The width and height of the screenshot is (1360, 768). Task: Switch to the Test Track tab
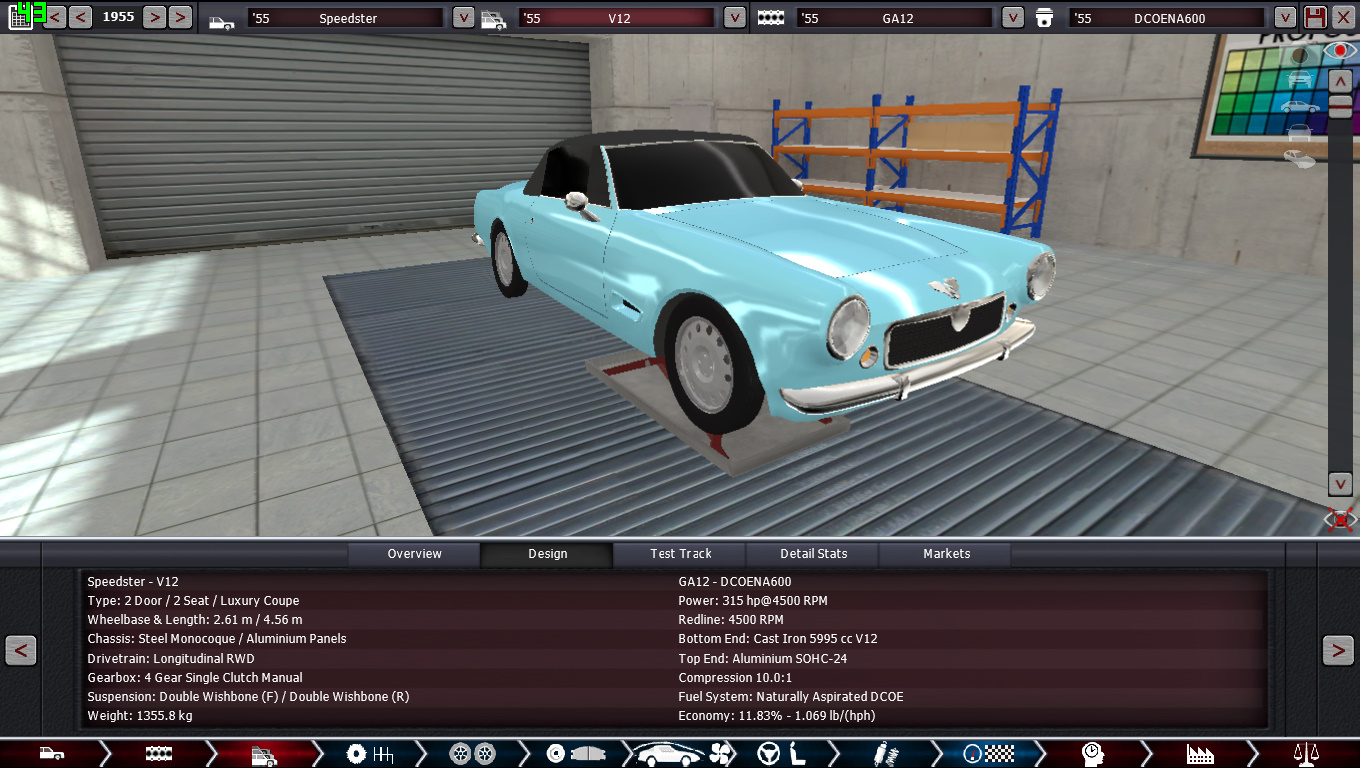pos(680,554)
